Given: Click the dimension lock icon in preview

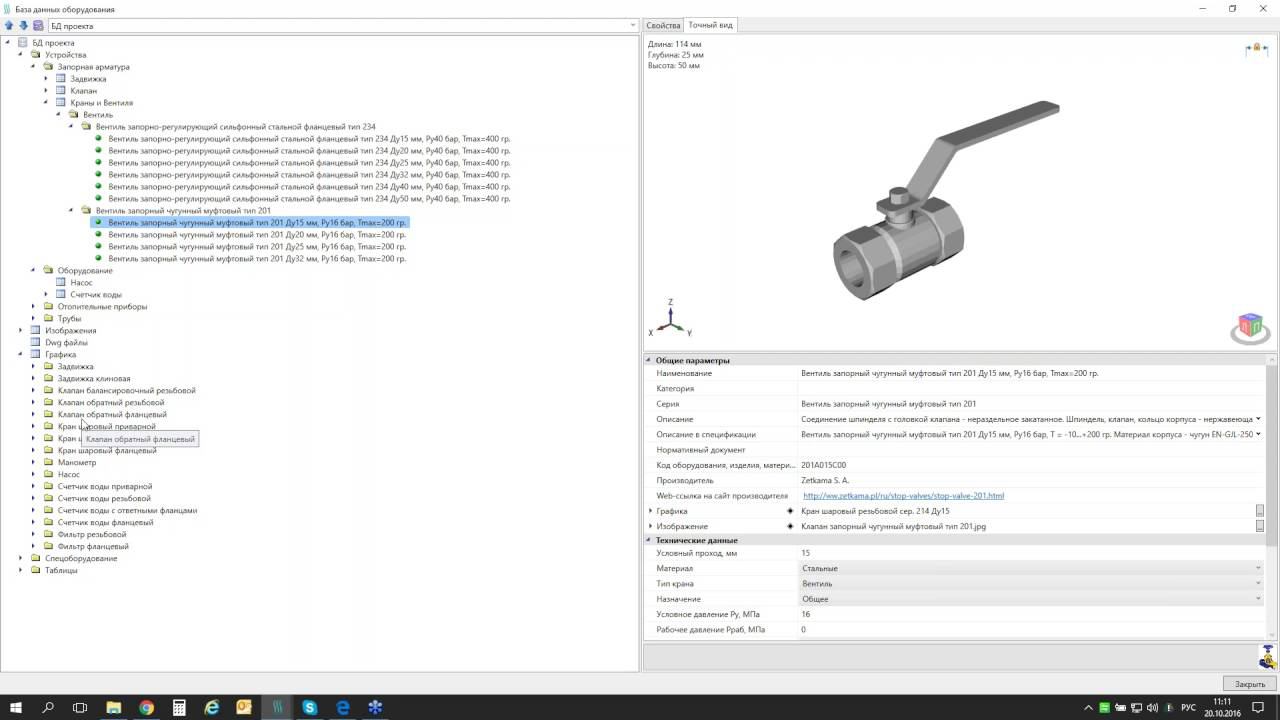Looking at the screenshot, I should pyautogui.click(x=1256, y=49).
